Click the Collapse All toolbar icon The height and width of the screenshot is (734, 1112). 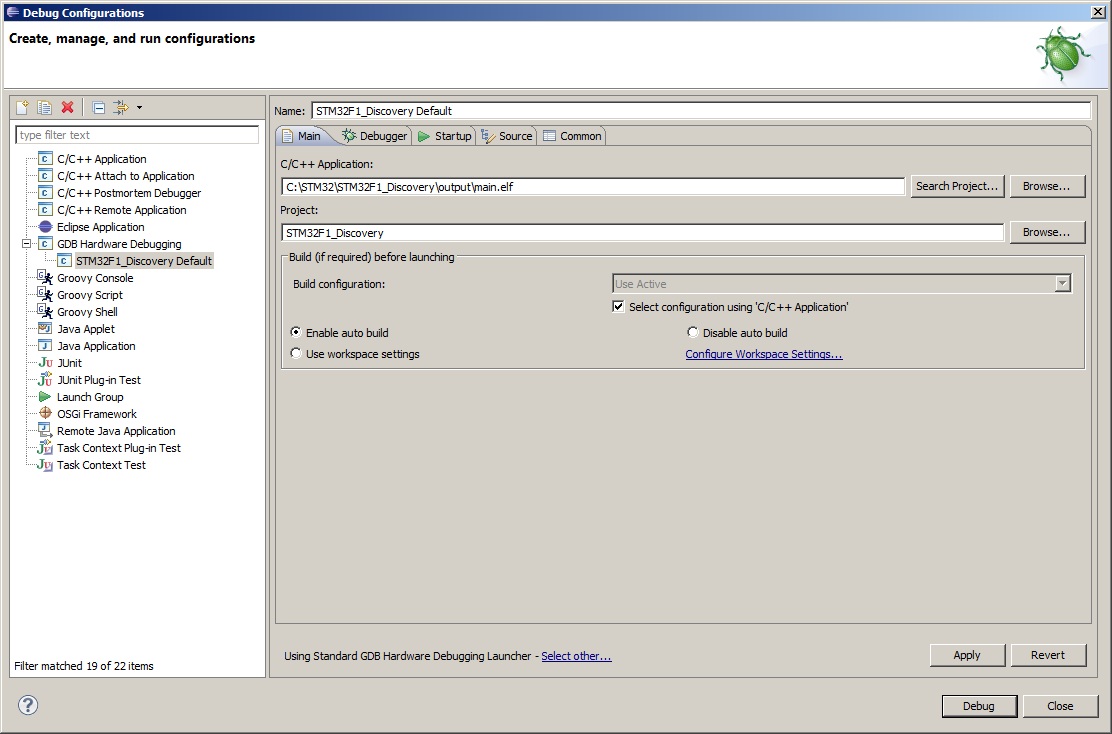(99, 108)
